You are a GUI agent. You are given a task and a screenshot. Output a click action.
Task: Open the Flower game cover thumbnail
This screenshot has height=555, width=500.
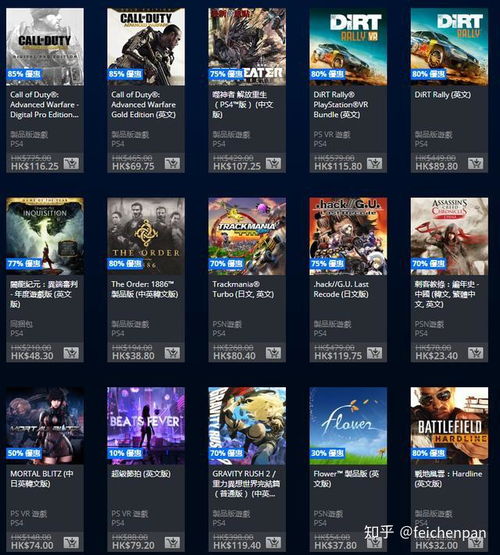click(348, 426)
